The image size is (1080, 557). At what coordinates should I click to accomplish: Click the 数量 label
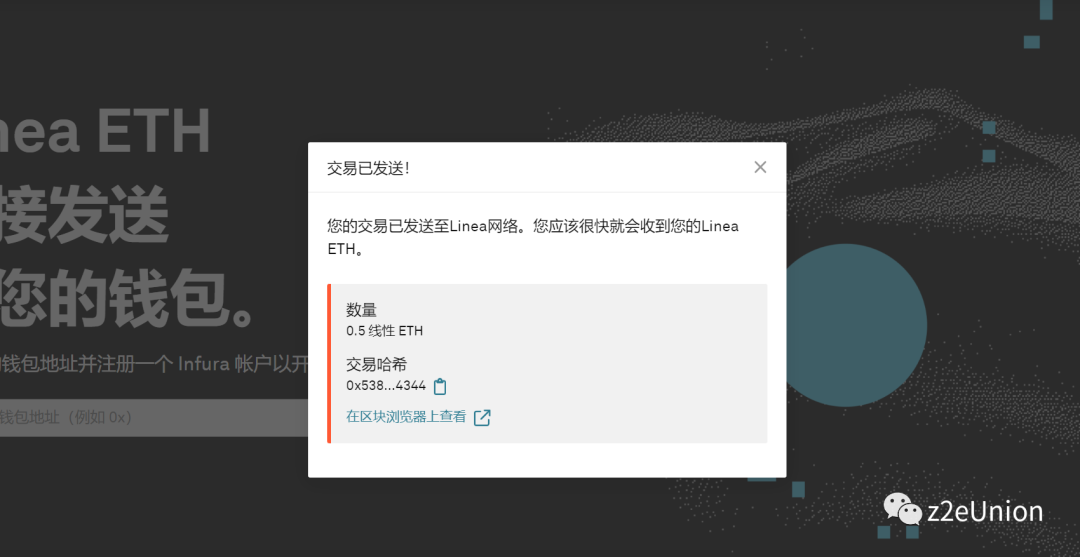(x=362, y=310)
